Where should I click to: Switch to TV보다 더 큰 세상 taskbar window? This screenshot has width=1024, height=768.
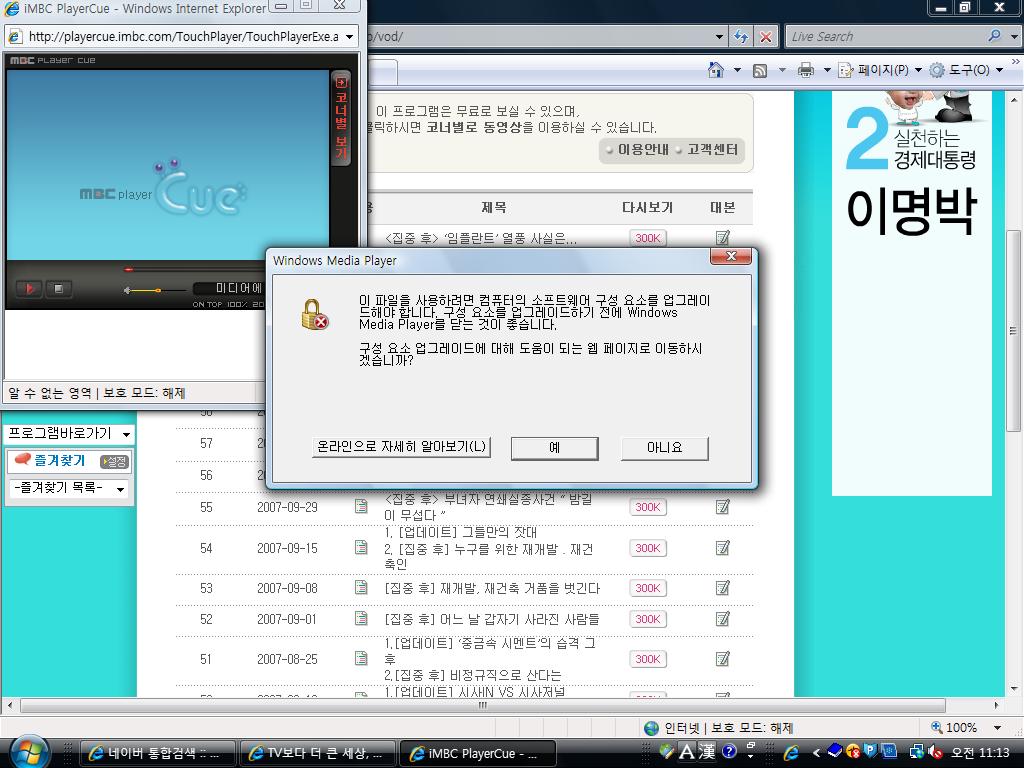317,754
